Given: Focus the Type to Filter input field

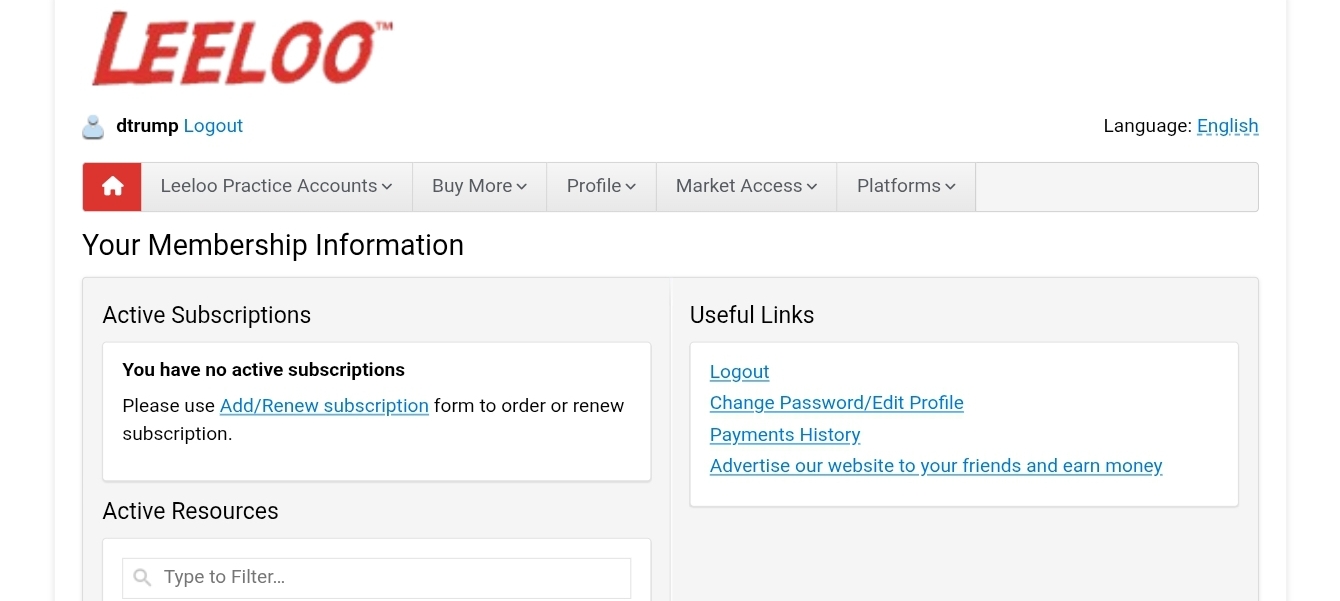Looking at the screenshot, I should tap(390, 578).
